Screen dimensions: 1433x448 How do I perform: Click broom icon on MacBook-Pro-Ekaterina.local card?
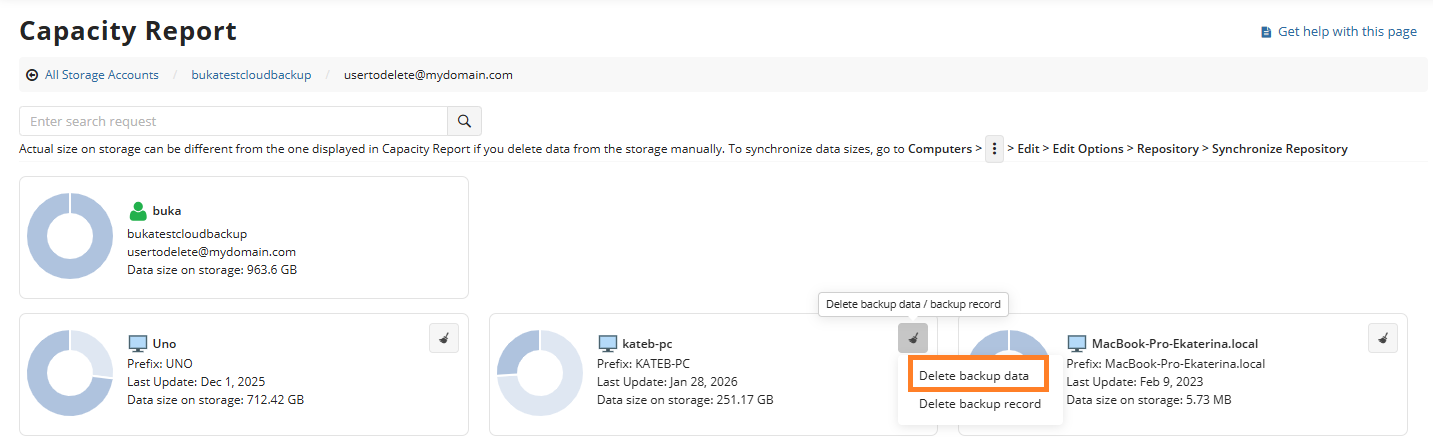pos(1382,338)
